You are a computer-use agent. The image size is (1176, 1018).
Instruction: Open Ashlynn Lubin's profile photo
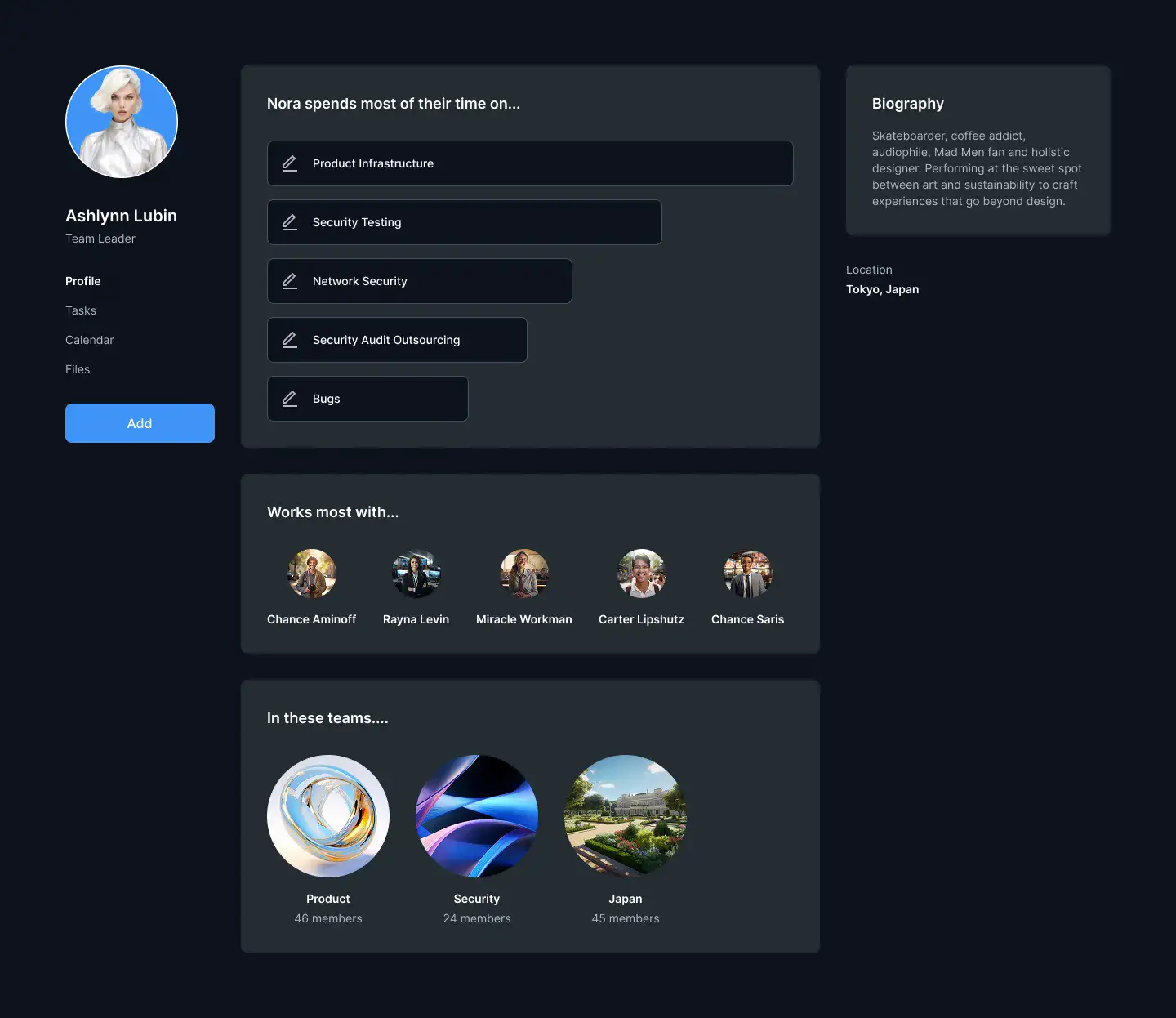[122, 122]
